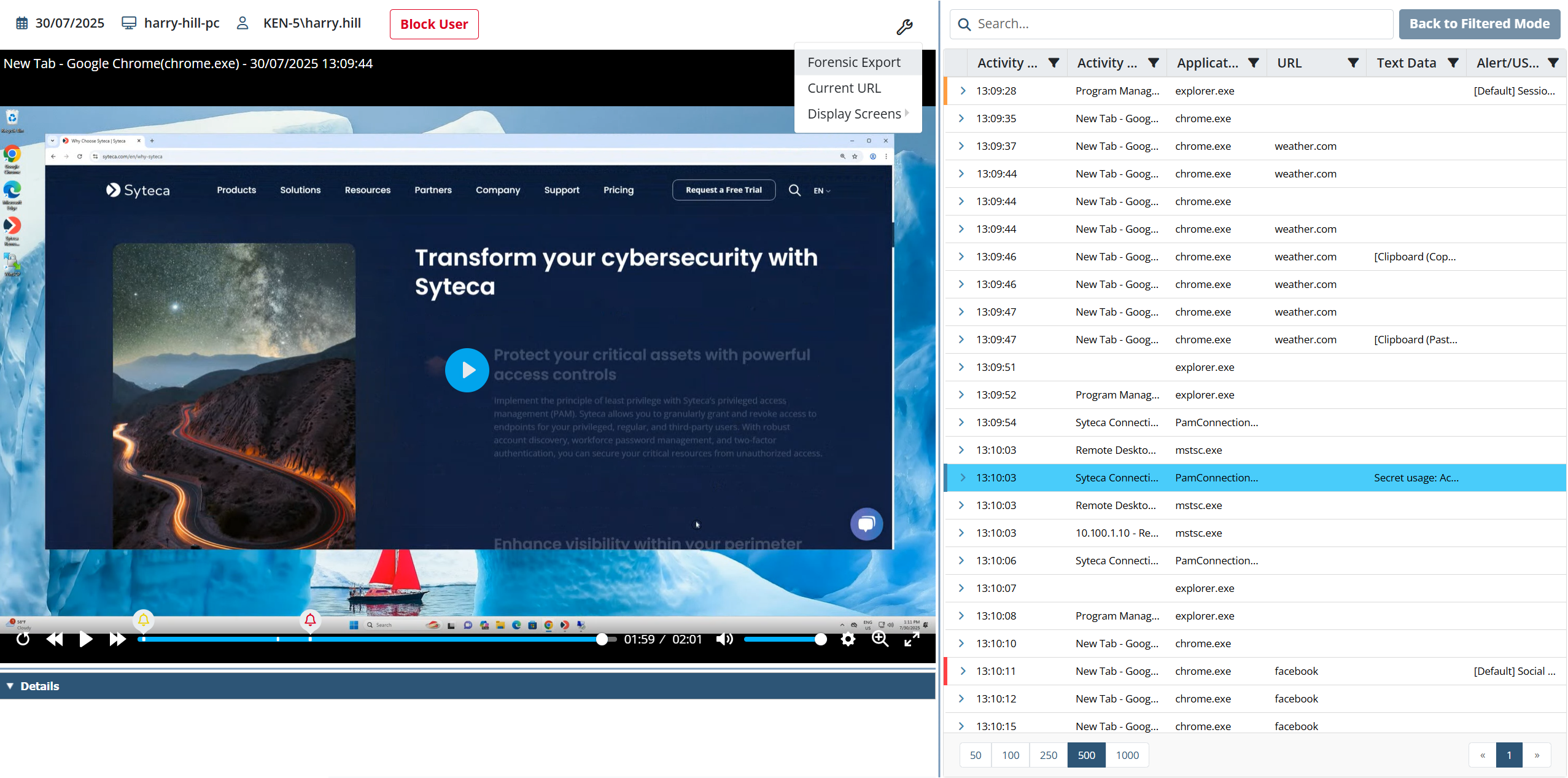Click the red alert bell marker on timeline

pos(310,620)
